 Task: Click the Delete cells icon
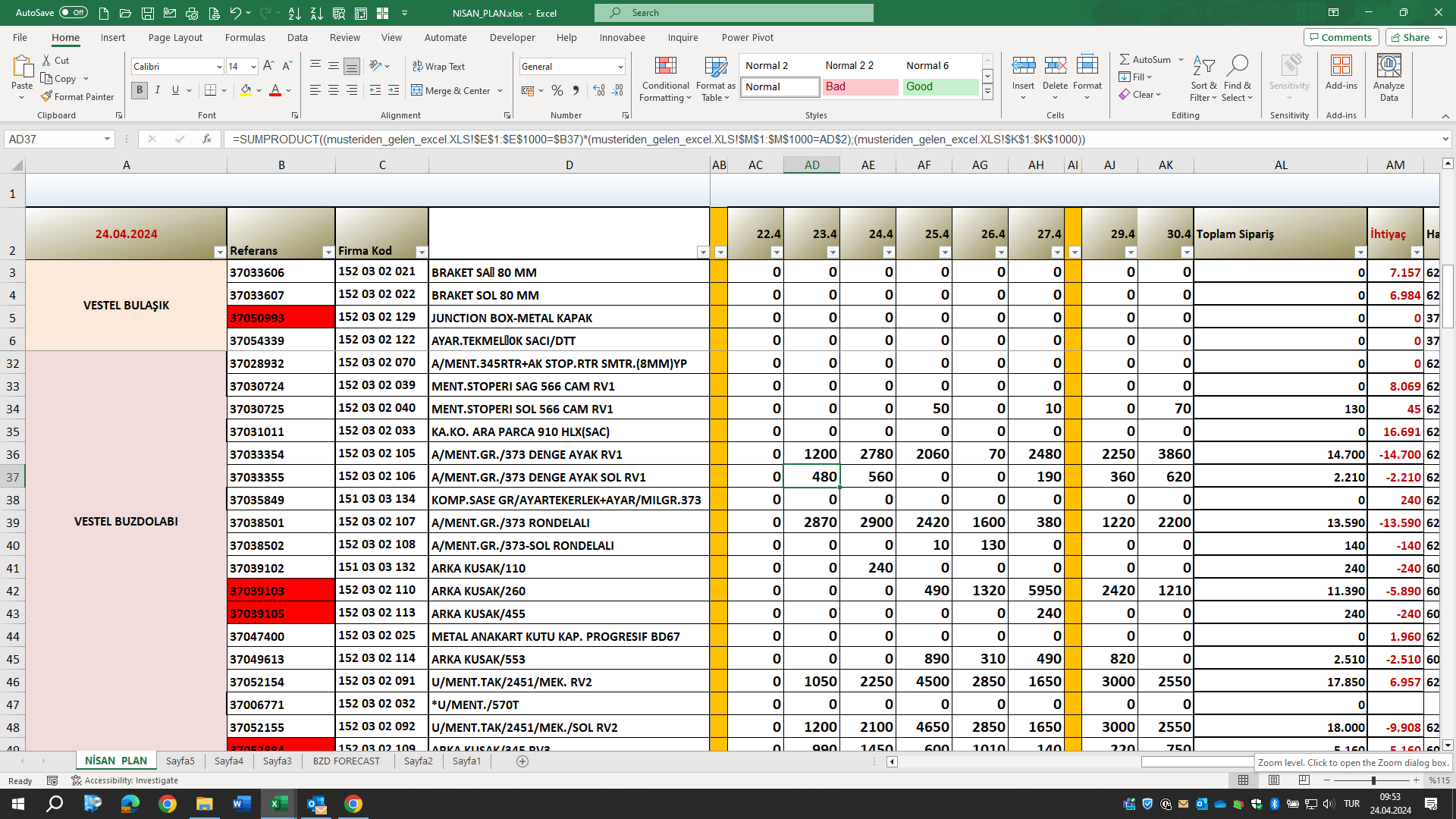tap(1055, 66)
